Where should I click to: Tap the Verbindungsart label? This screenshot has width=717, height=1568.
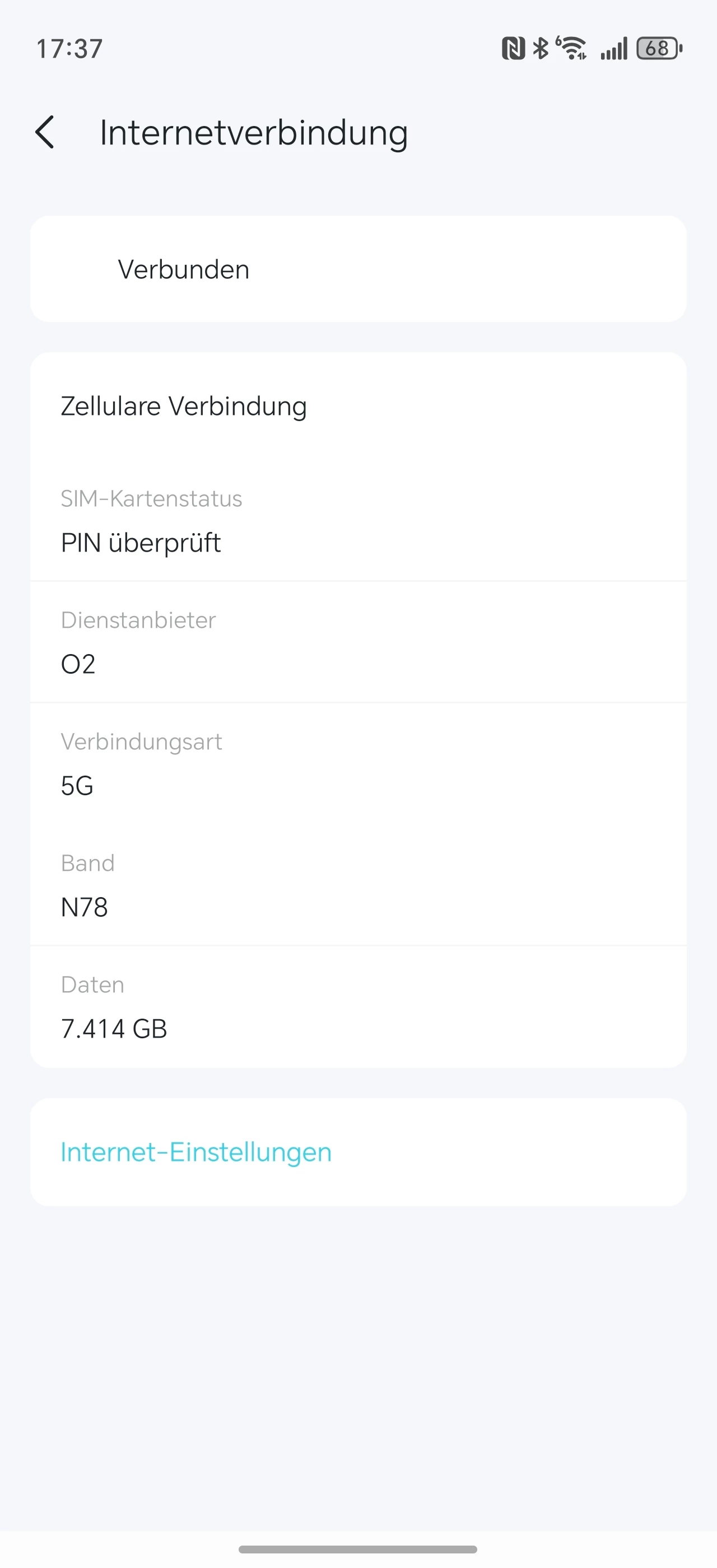141,741
